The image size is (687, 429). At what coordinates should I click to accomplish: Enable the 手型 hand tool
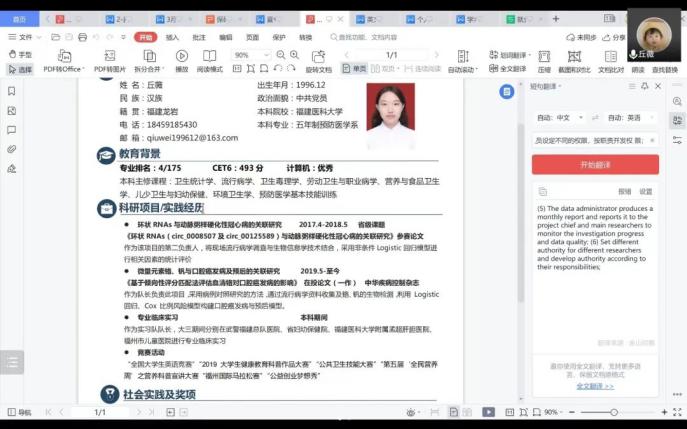click(19, 54)
